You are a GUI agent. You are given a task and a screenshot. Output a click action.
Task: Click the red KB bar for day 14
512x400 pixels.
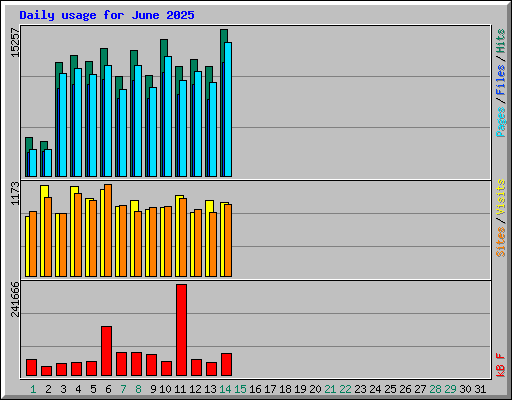point(226,364)
